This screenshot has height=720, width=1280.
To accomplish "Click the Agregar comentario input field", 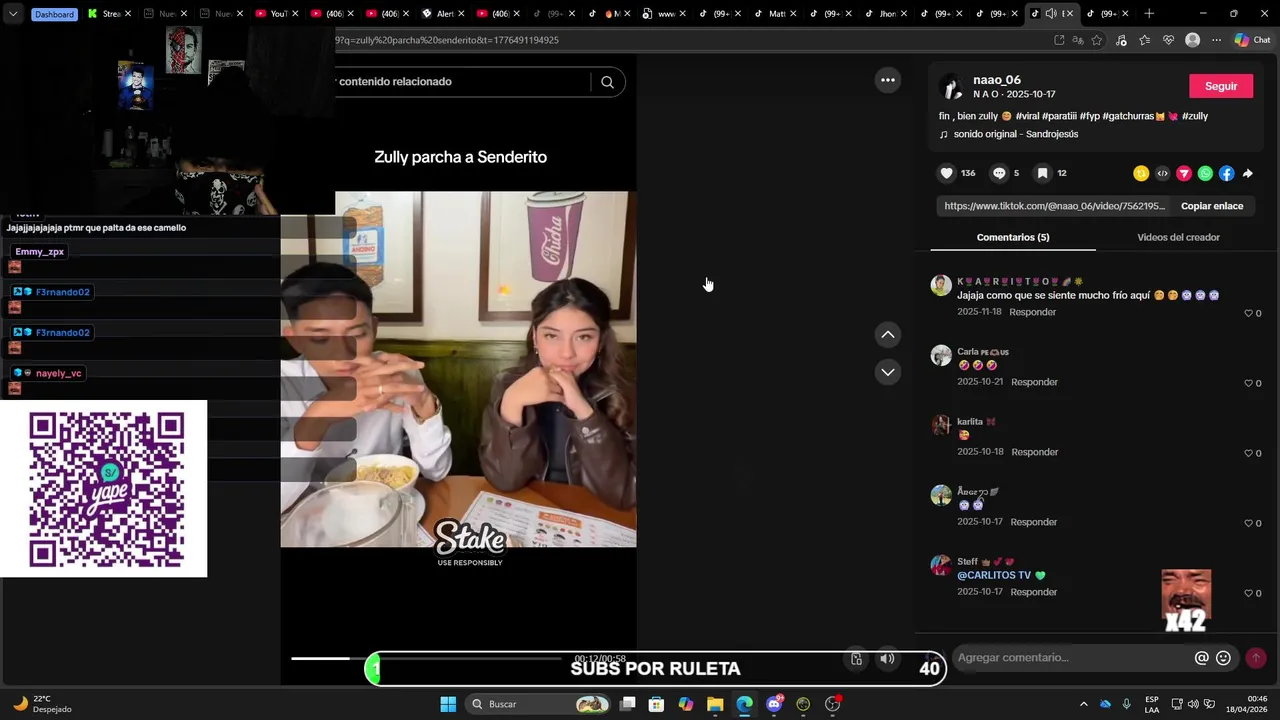I will pos(1070,658).
